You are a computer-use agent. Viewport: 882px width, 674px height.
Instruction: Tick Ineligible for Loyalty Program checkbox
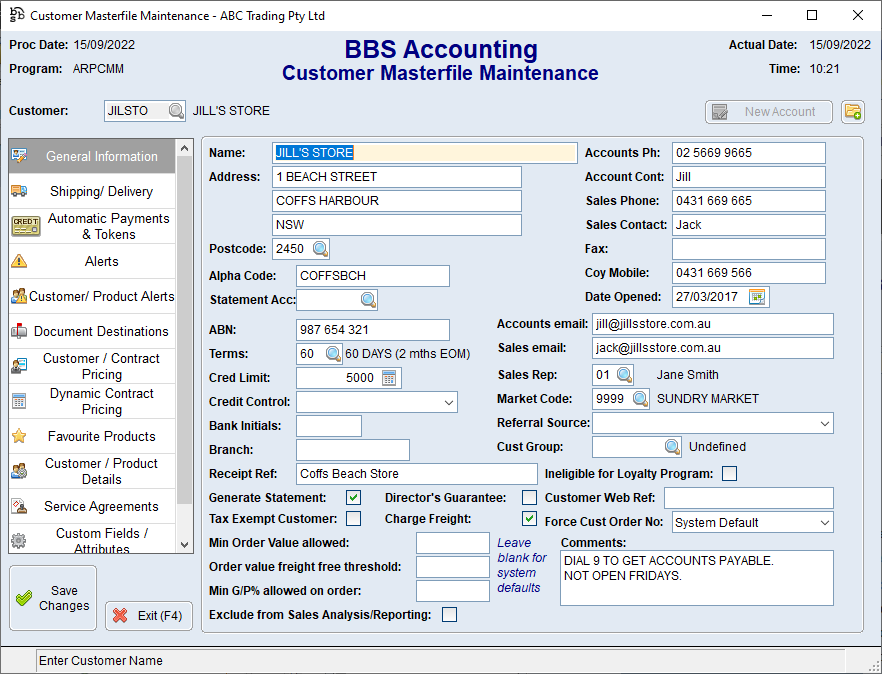click(x=729, y=474)
